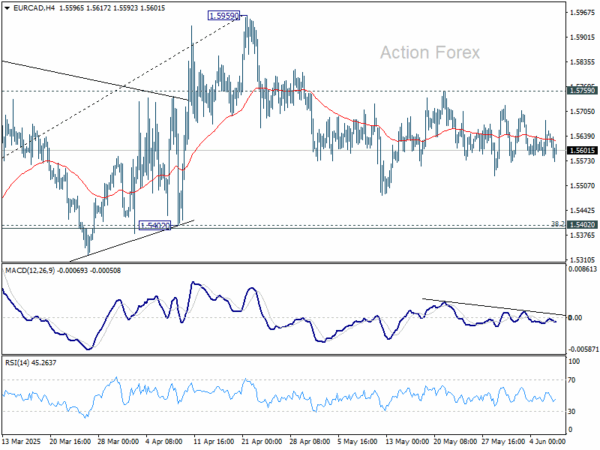This screenshot has height=450, width=600.
Task: Click the 0.008613 MACD scale value
Action: tap(582, 269)
